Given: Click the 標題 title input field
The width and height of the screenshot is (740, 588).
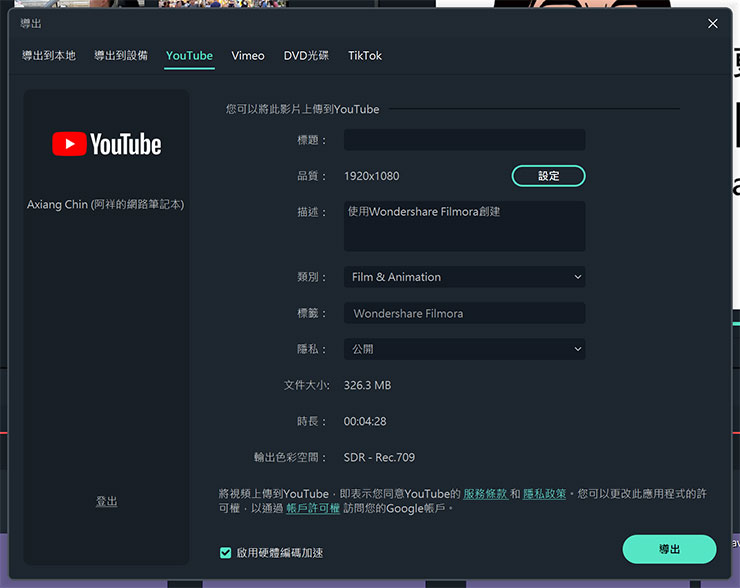Looking at the screenshot, I should tap(464, 140).
